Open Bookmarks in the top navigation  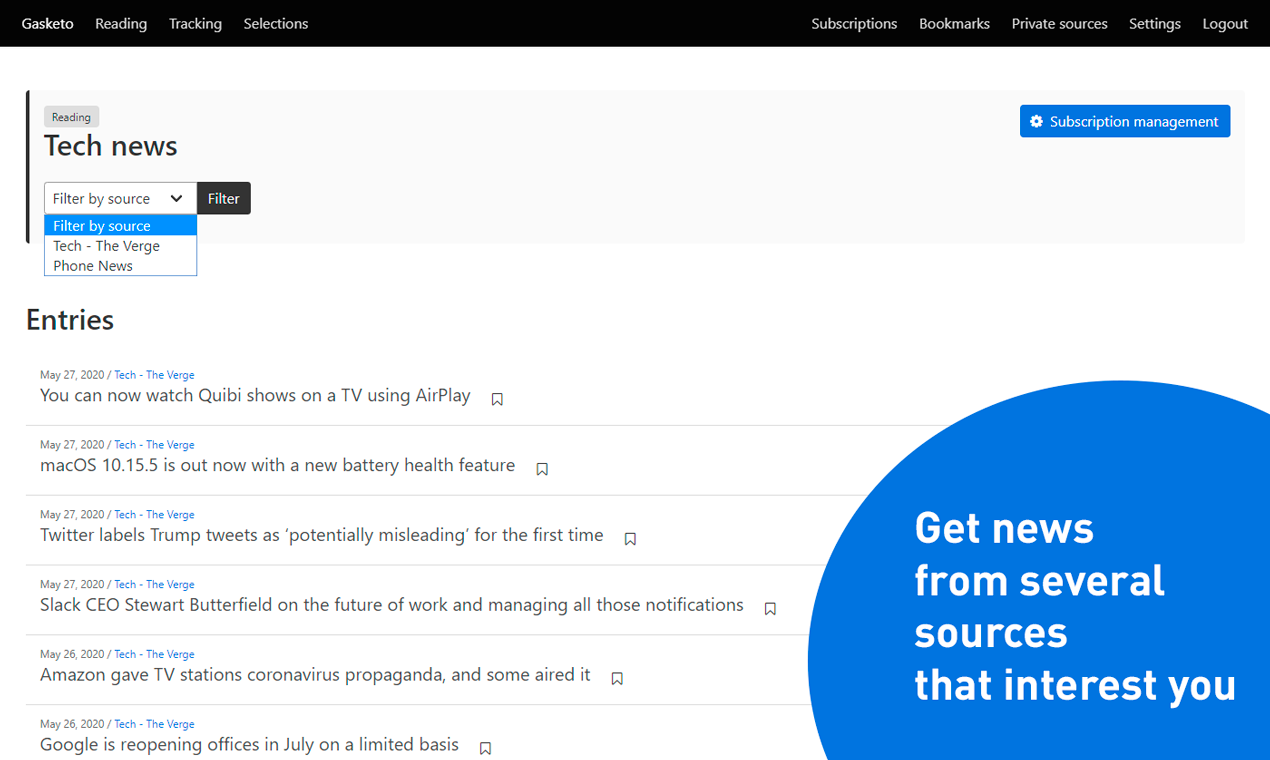click(x=954, y=23)
